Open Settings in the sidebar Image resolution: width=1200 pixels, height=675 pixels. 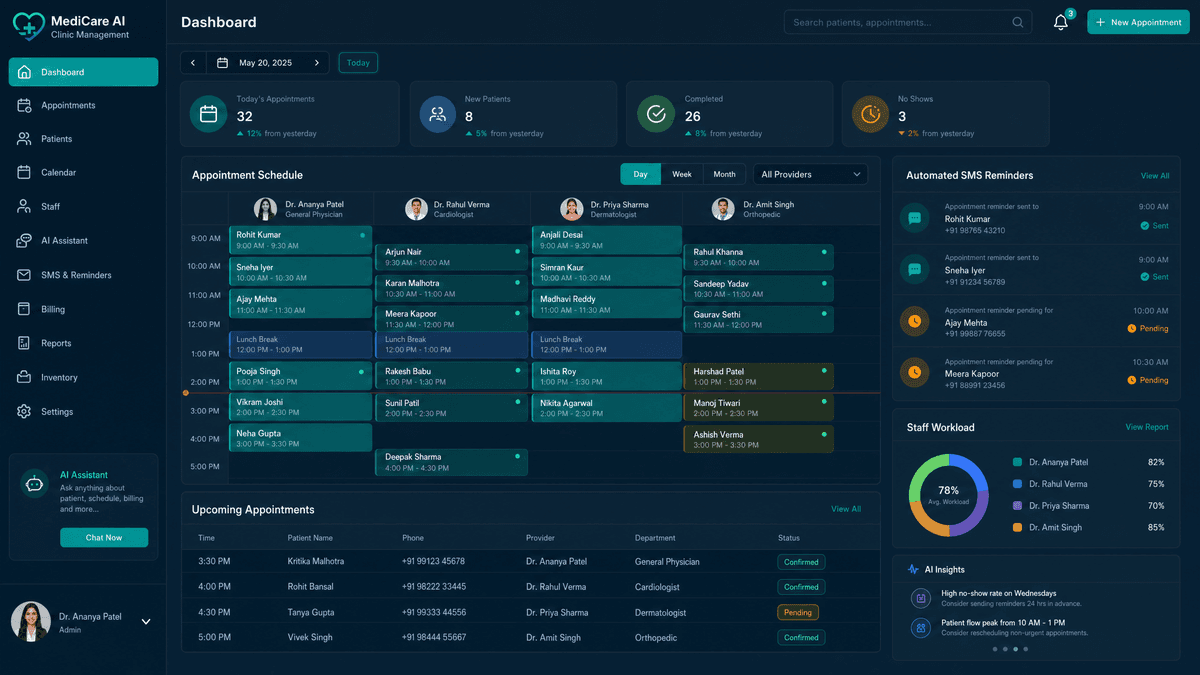[83, 411]
